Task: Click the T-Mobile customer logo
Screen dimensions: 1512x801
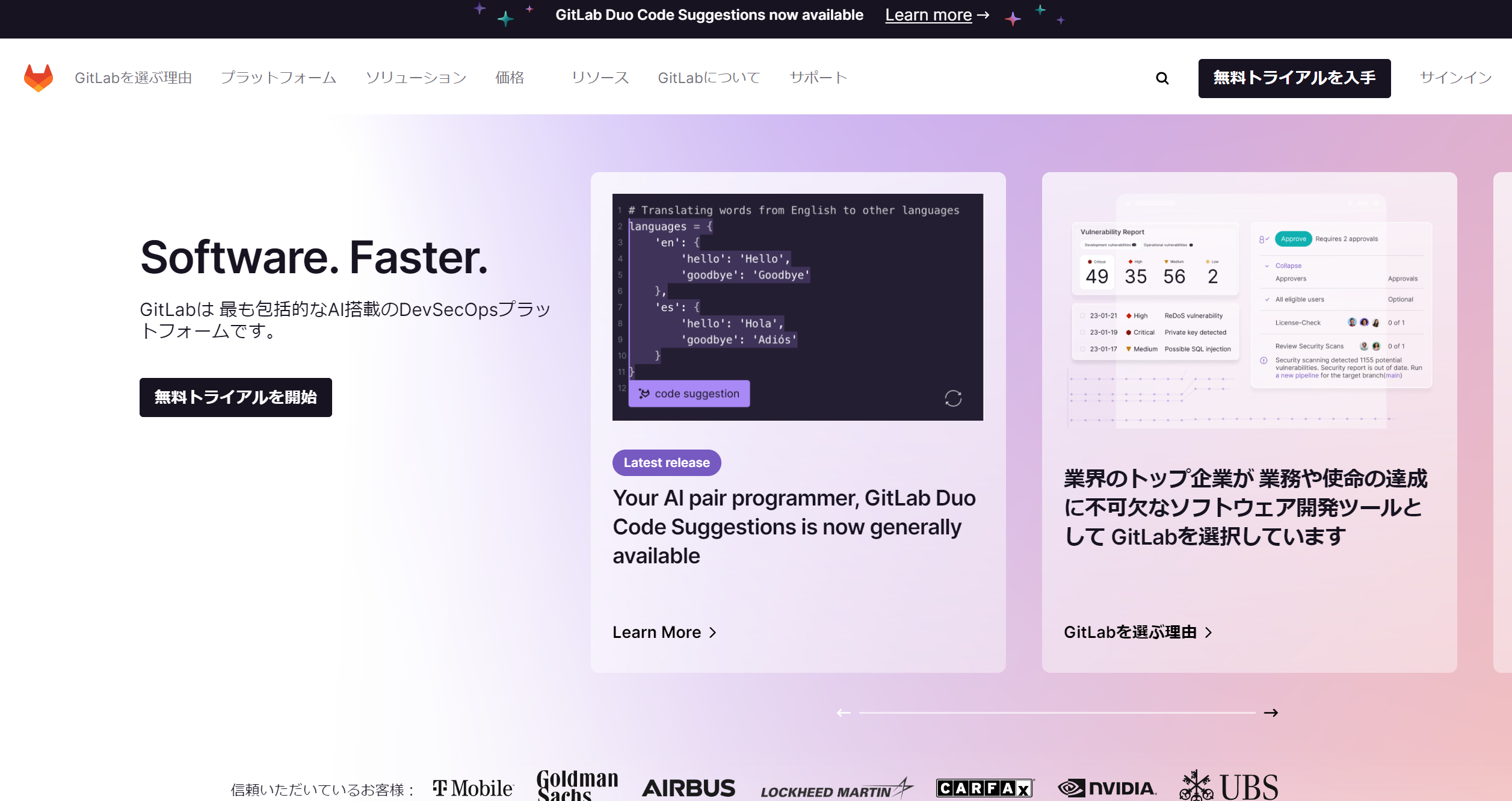Action: tap(473, 788)
